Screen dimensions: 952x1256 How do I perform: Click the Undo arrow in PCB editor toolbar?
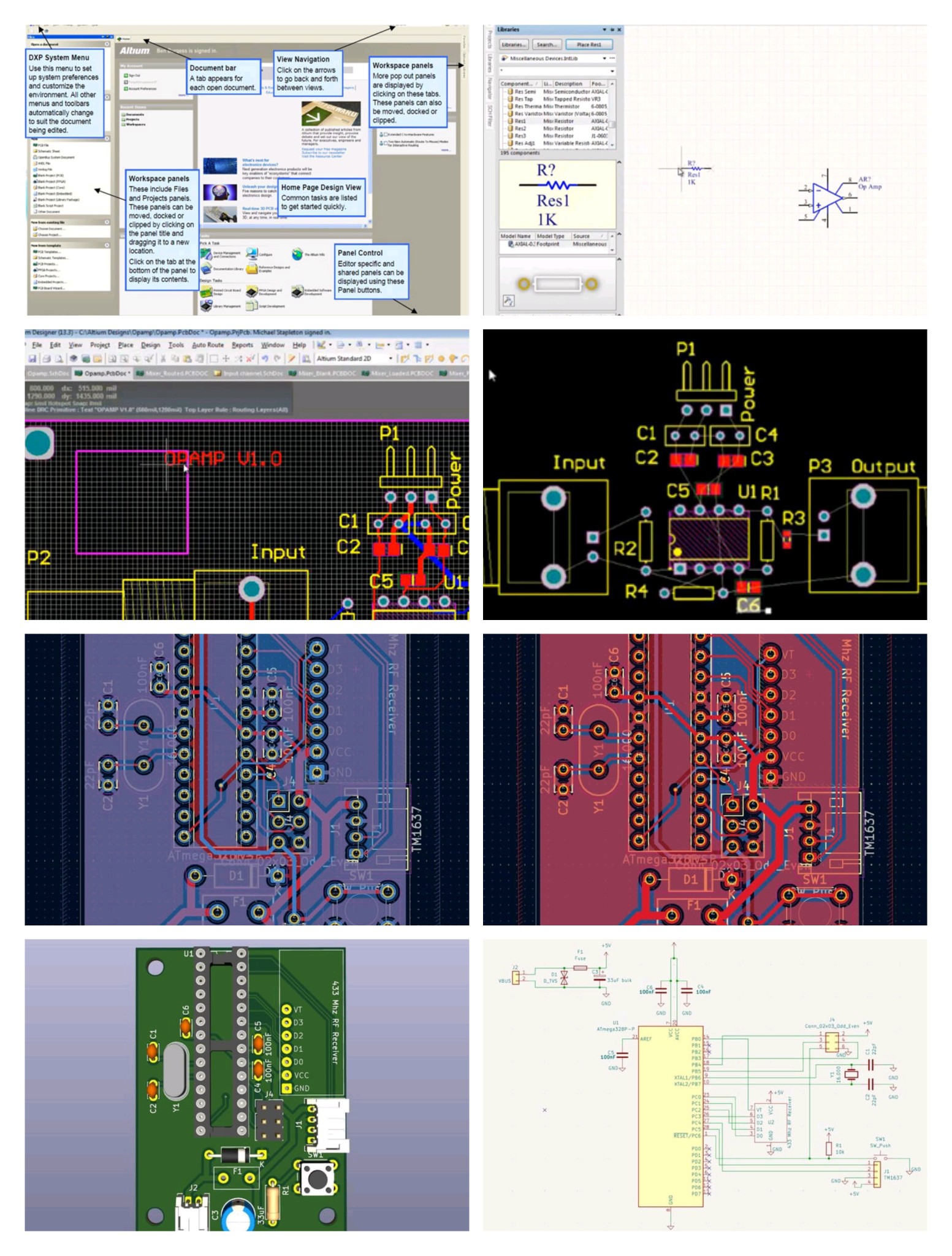coord(265,359)
